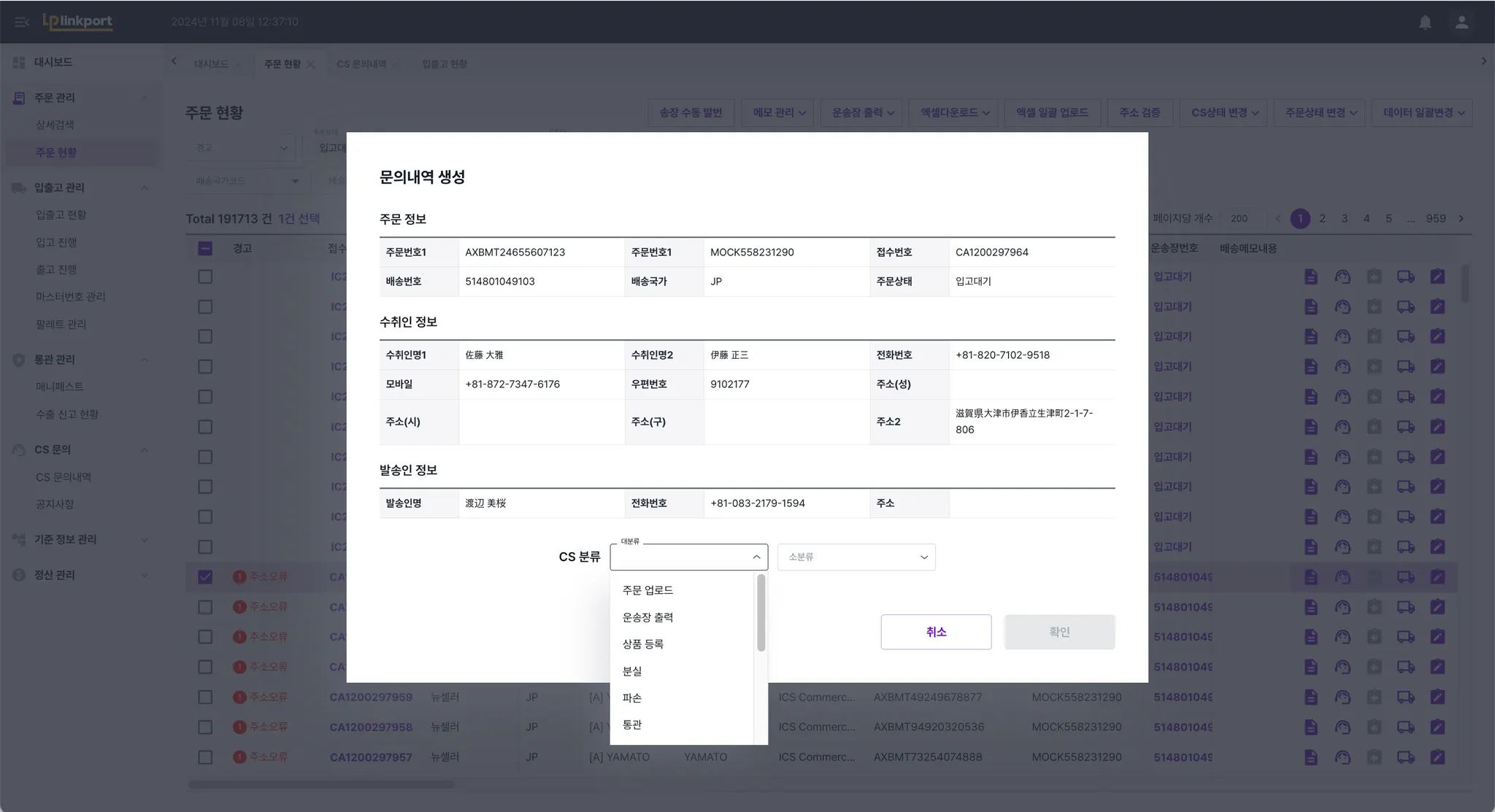
Task: Toggle the header select-all checkbox
Action: click(x=205, y=249)
